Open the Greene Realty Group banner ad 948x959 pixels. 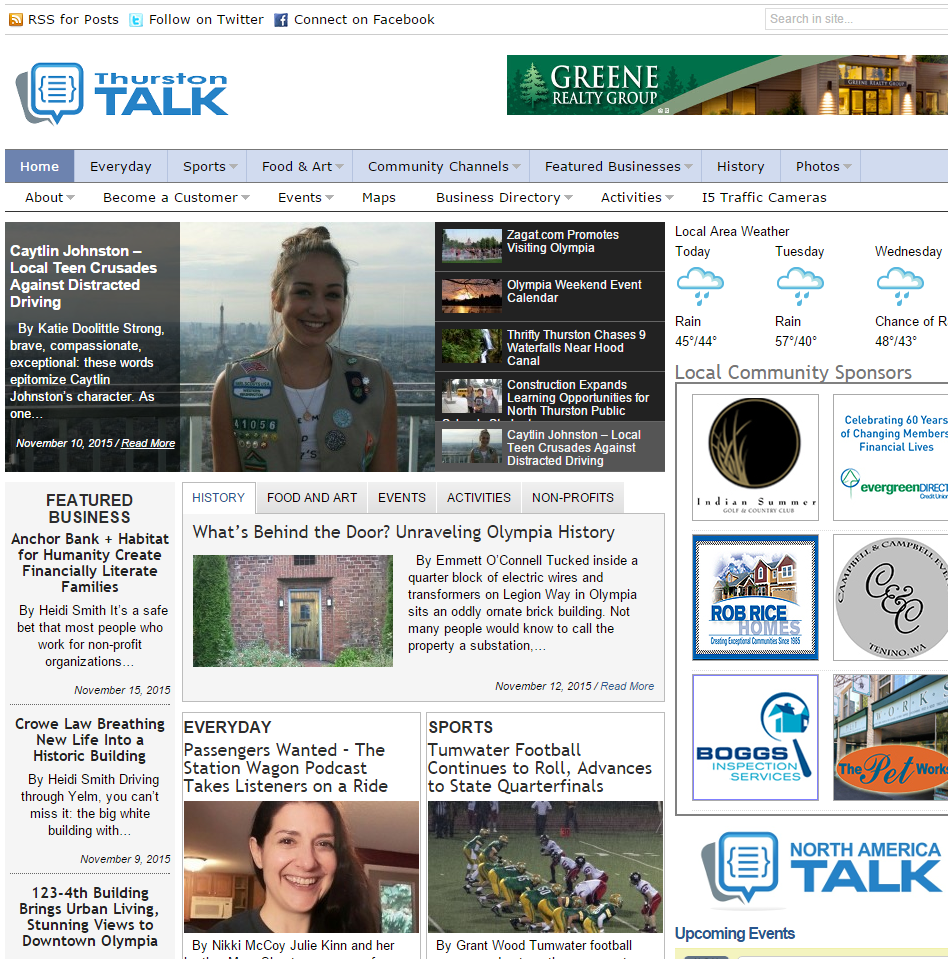point(727,85)
